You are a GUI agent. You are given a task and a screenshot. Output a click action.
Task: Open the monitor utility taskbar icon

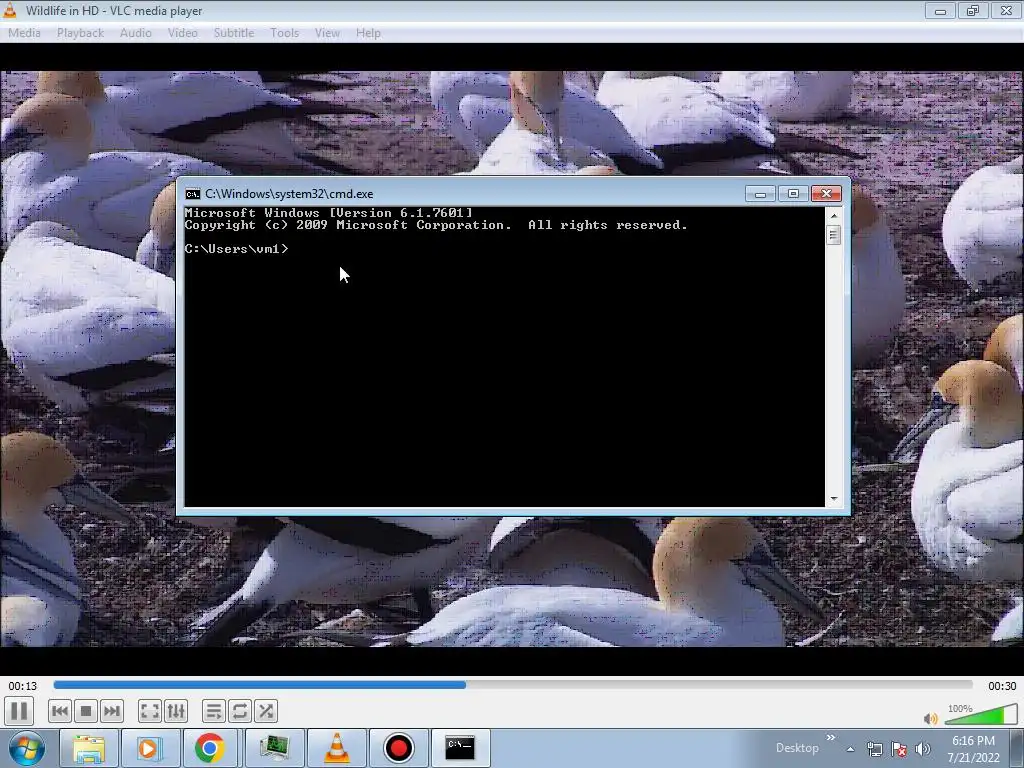click(274, 748)
